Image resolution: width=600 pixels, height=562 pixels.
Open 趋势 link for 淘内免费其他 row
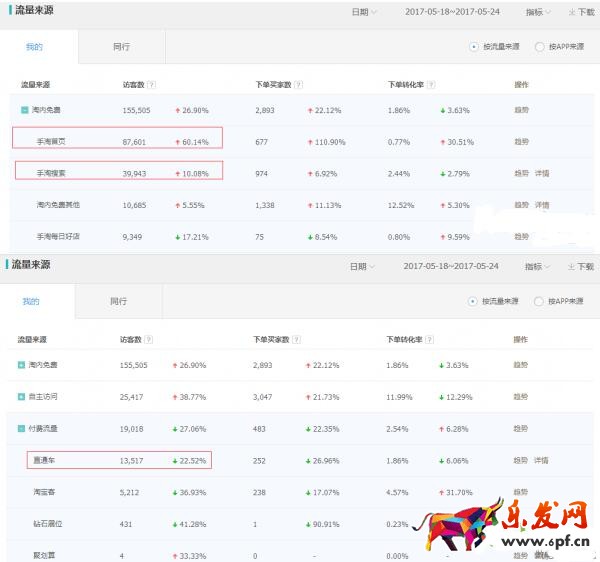click(x=521, y=205)
